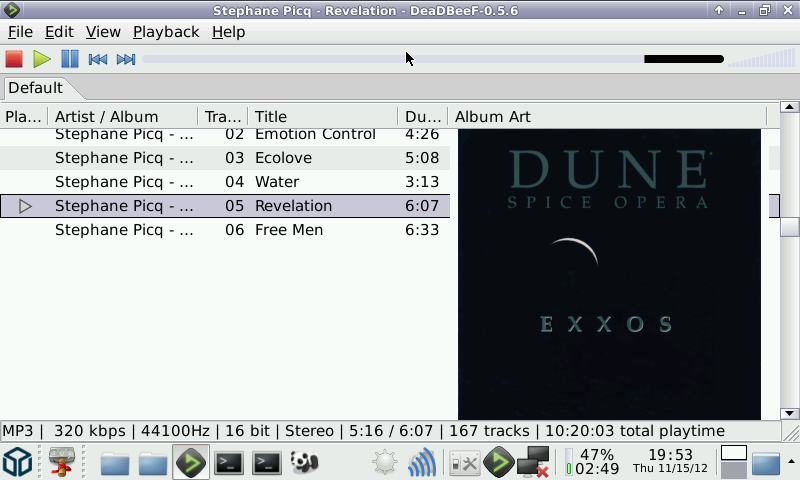This screenshot has width=800, height=480.
Task: Adjust the volume bar in the toolbar
Action: click(761, 59)
